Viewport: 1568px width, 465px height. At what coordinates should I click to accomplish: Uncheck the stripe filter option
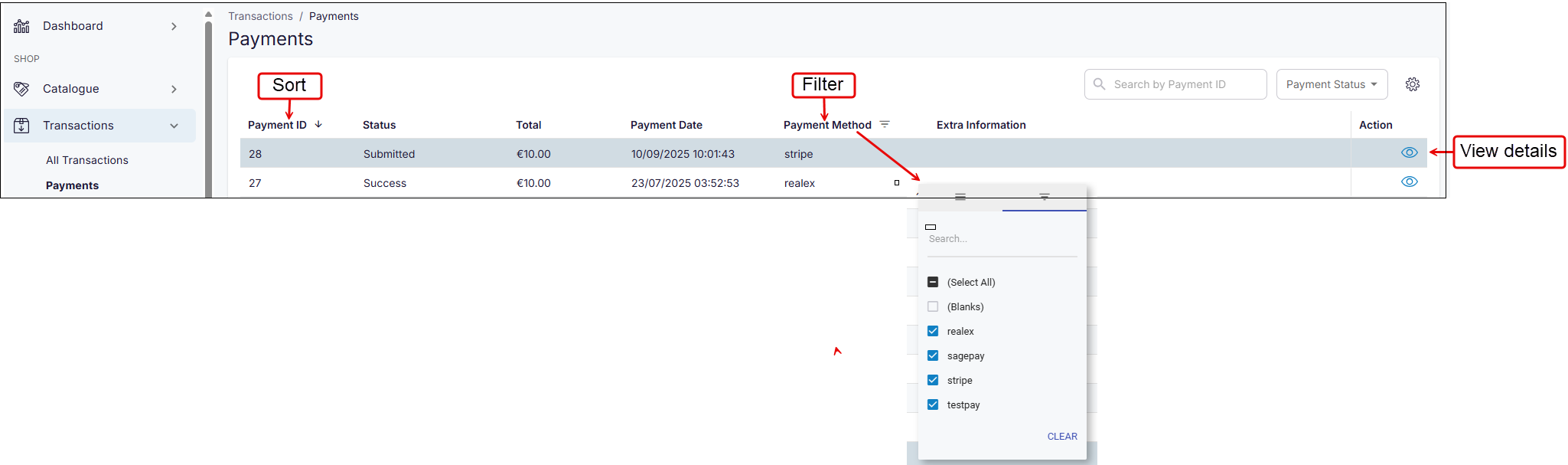(933, 380)
